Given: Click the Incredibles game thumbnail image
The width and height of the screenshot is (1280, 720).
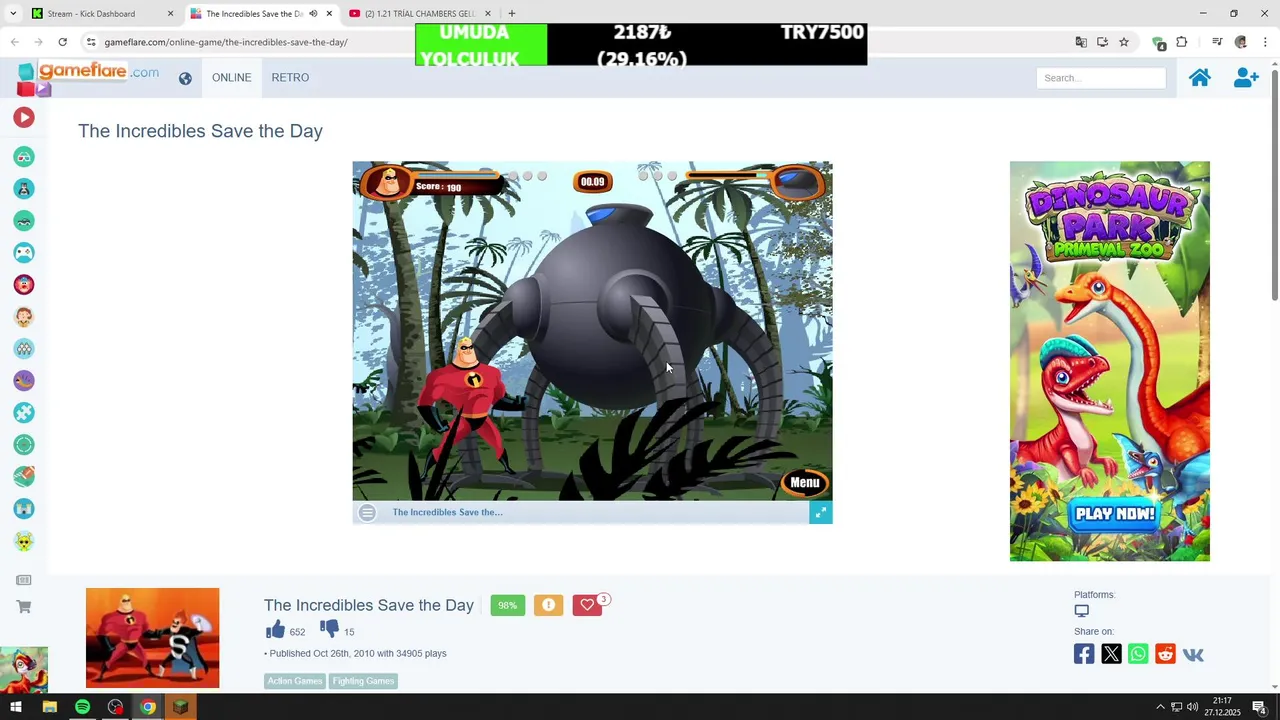Looking at the screenshot, I should pos(152,638).
